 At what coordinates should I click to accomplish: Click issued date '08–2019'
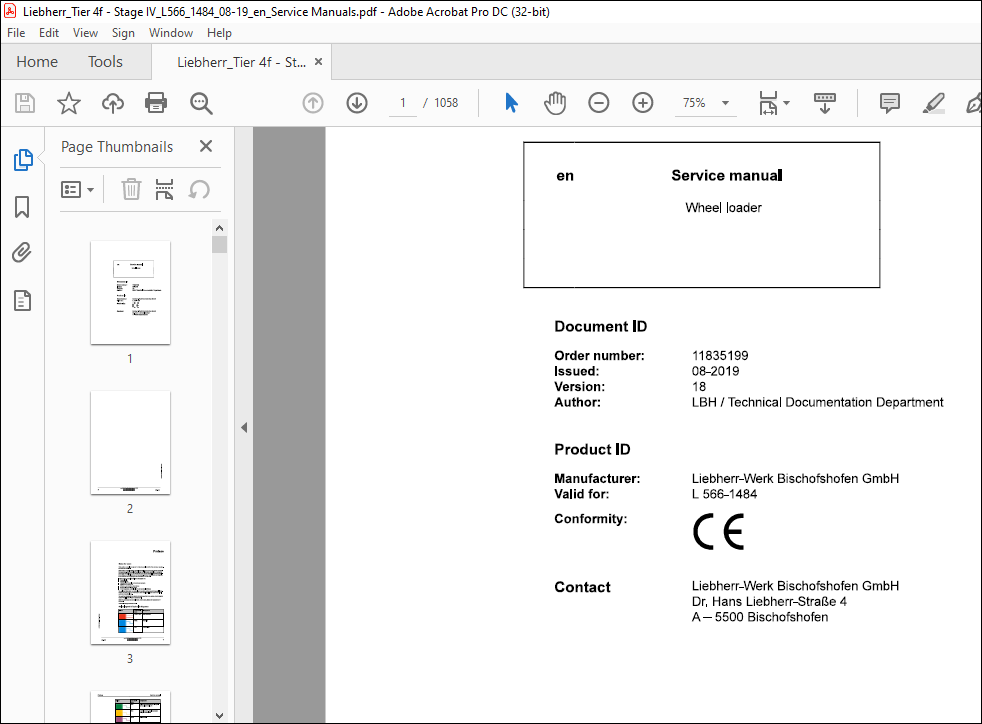[x=715, y=371]
